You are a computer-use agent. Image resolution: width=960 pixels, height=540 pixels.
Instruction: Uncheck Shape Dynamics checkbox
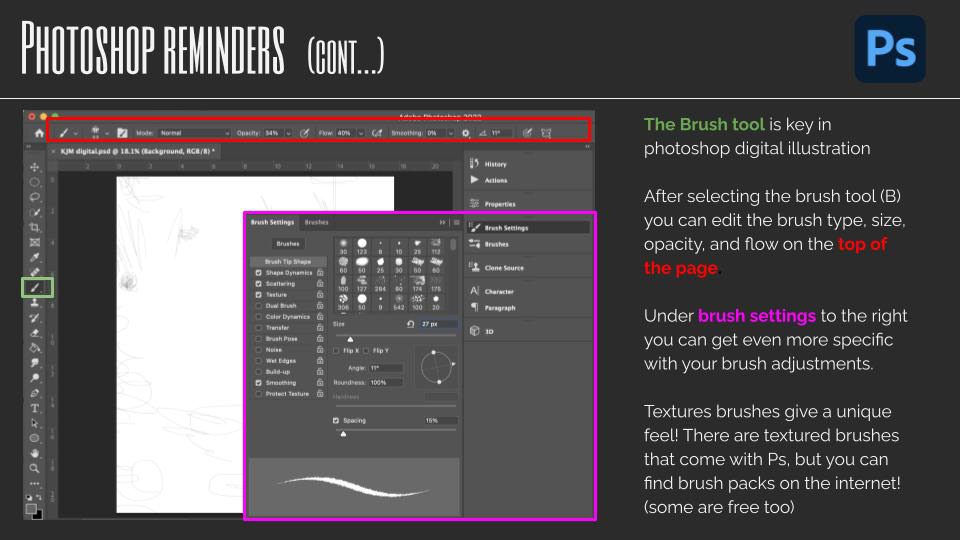coord(258,272)
